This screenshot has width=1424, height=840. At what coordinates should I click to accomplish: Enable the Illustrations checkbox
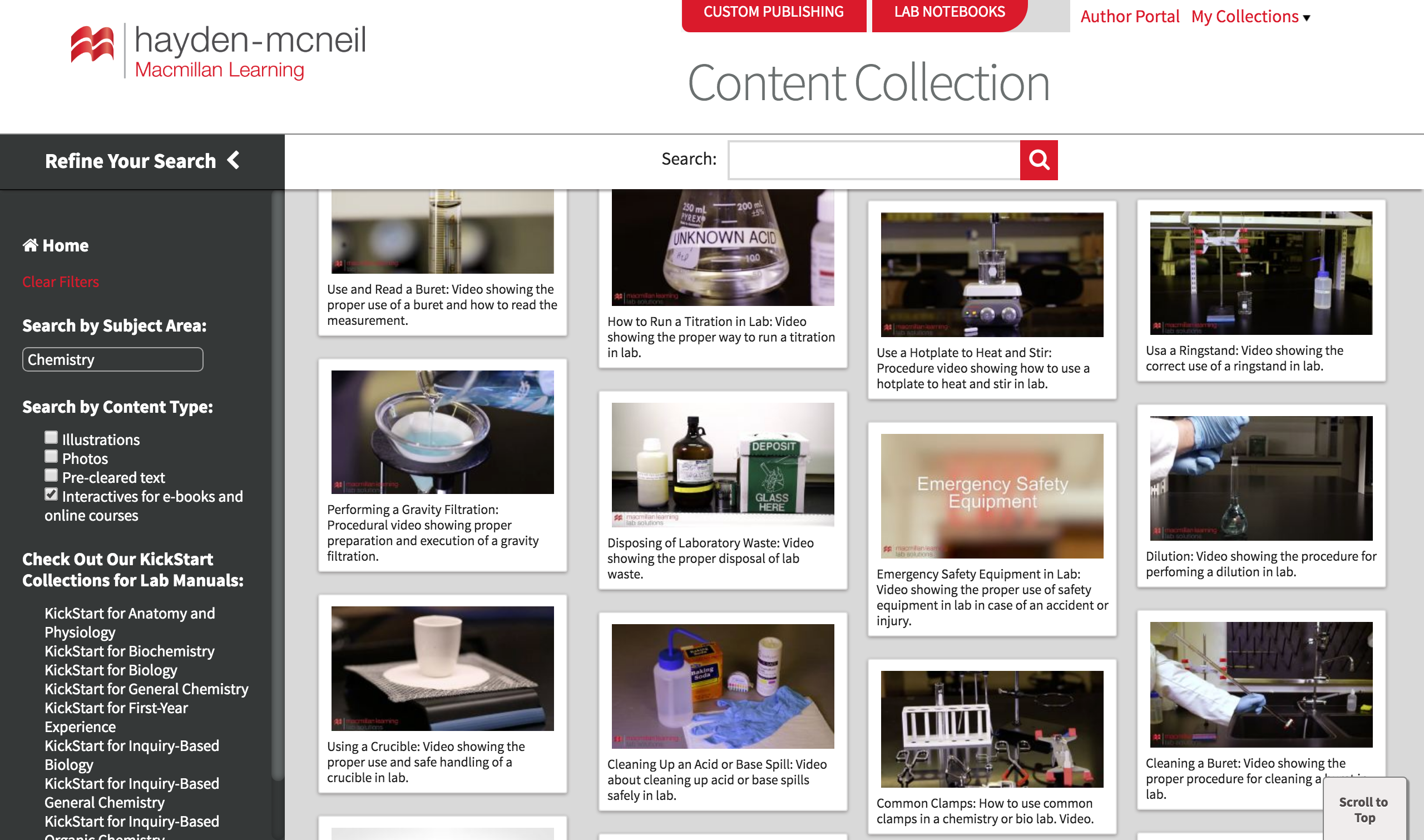51,438
